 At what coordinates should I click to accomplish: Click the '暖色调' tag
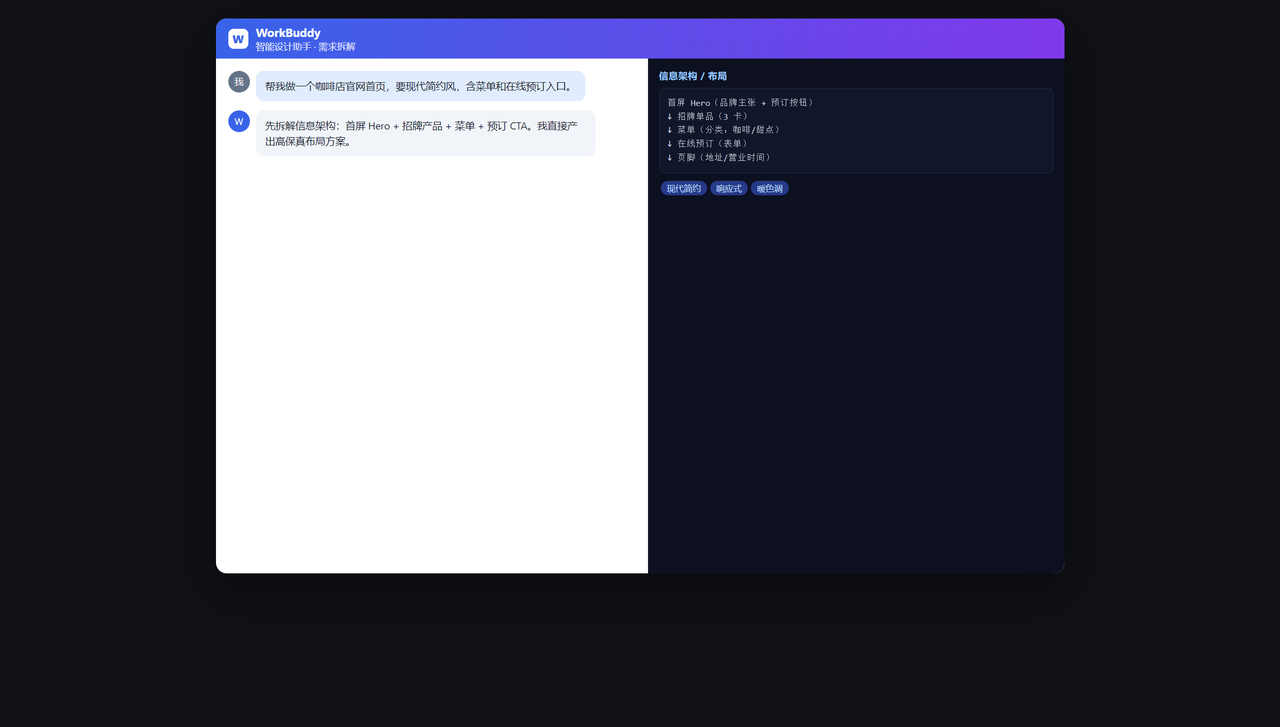(x=770, y=188)
